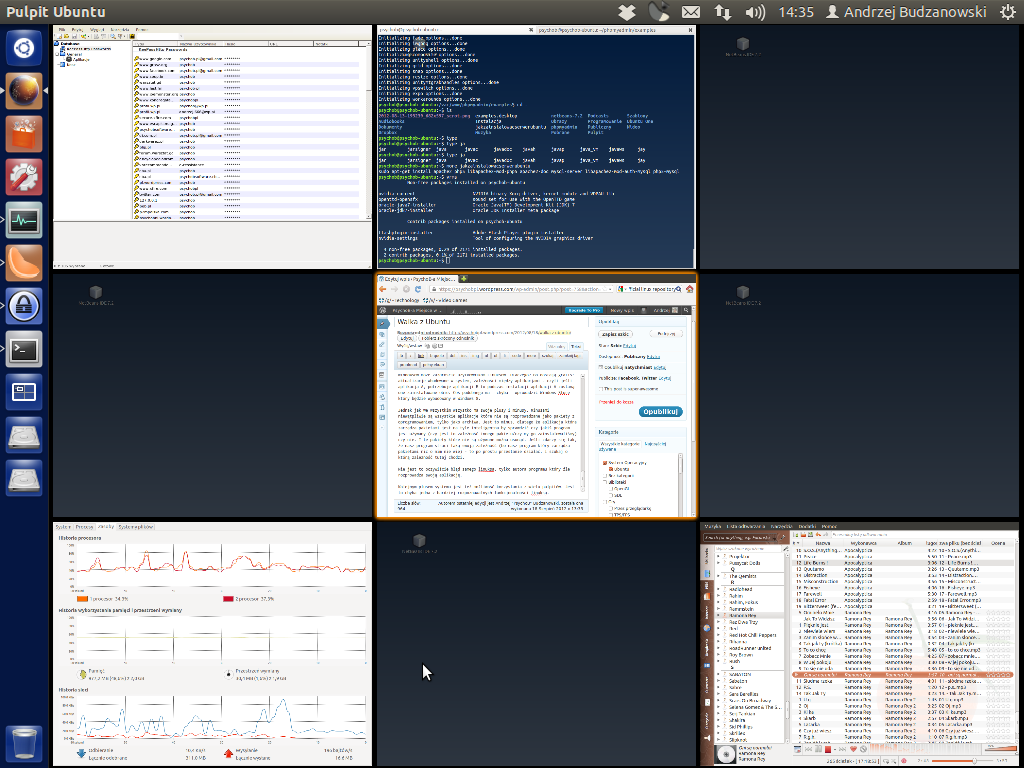Open Ubuntu Software Center from the launcher

pos(25,133)
